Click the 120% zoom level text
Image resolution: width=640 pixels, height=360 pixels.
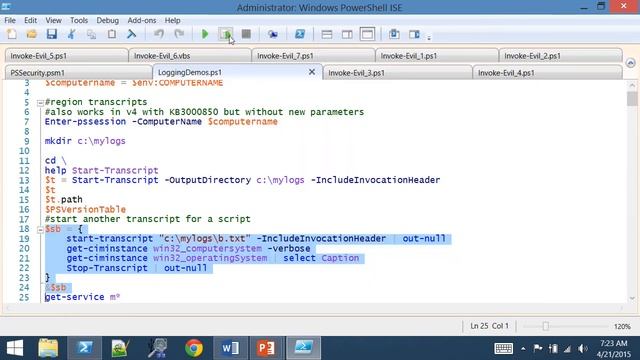[x=622, y=327]
